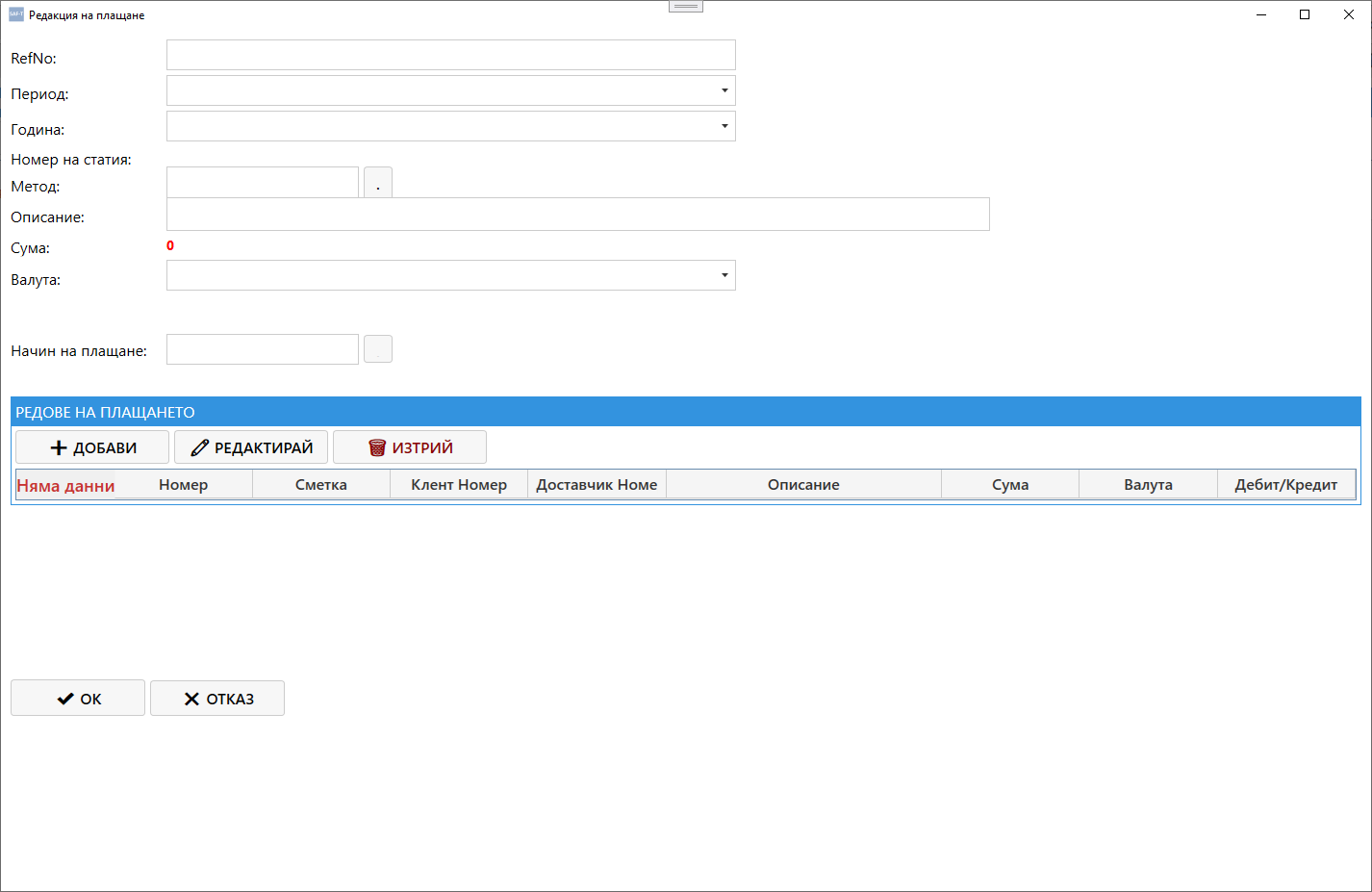Maximize the Редакция на плащане window
The image size is (1372, 892).
click(1305, 14)
